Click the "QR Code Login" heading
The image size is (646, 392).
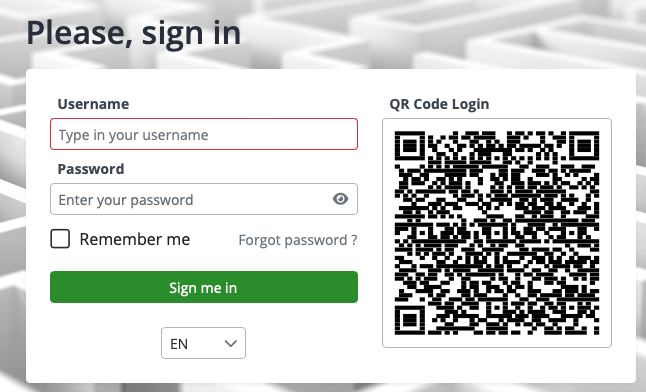(x=439, y=104)
